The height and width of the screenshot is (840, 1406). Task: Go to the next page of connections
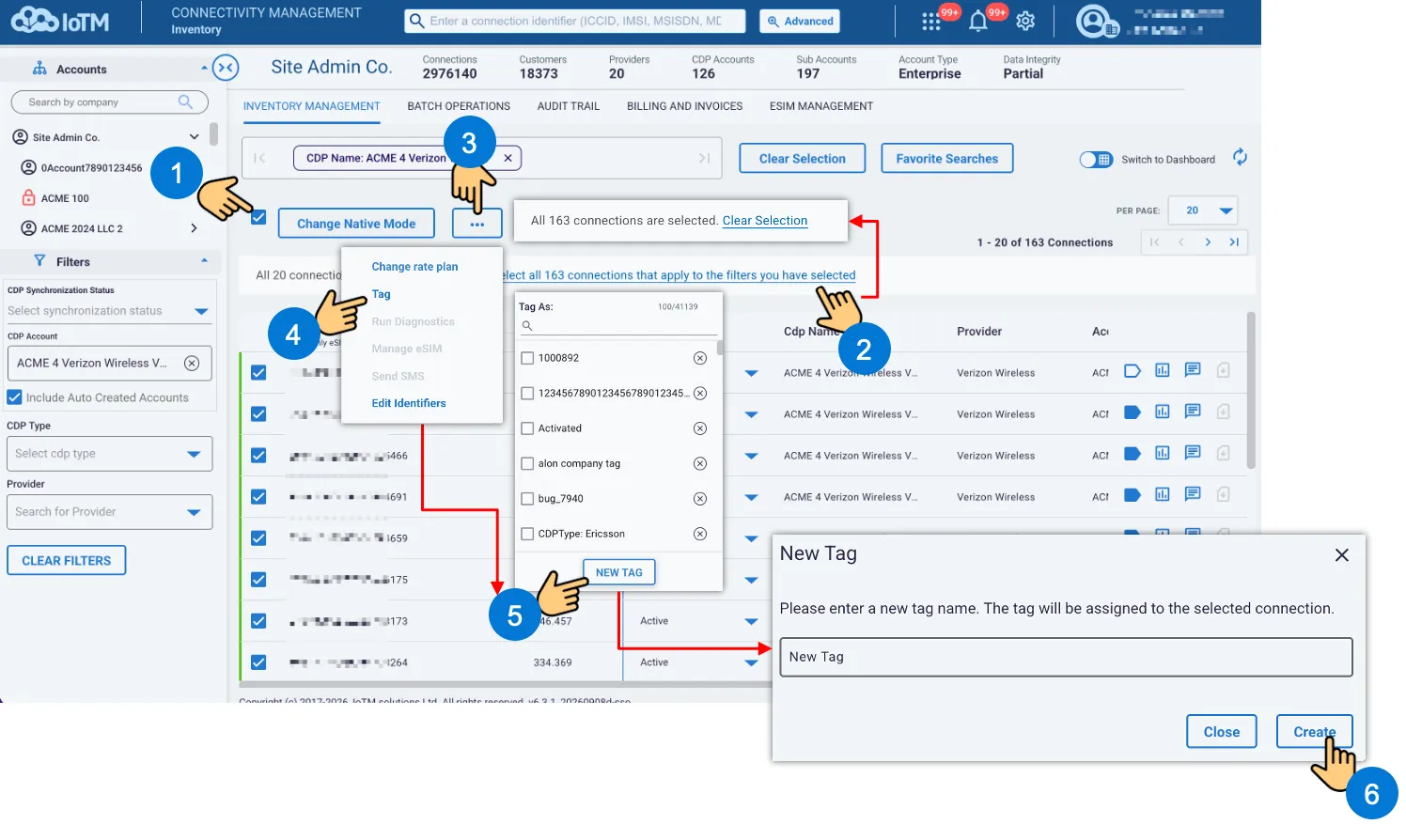[1208, 242]
